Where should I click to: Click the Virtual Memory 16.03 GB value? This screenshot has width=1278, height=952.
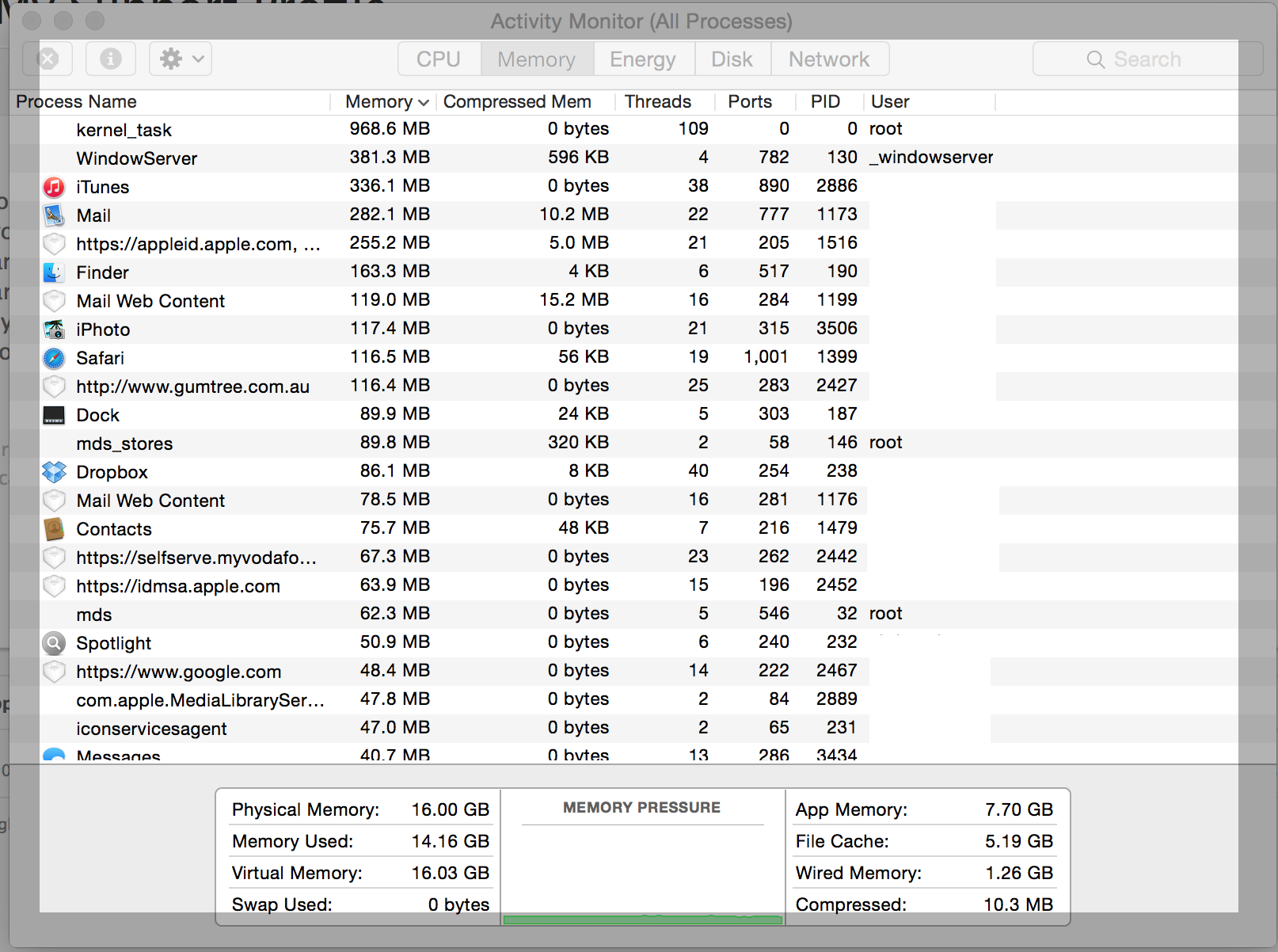[x=451, y=873]
